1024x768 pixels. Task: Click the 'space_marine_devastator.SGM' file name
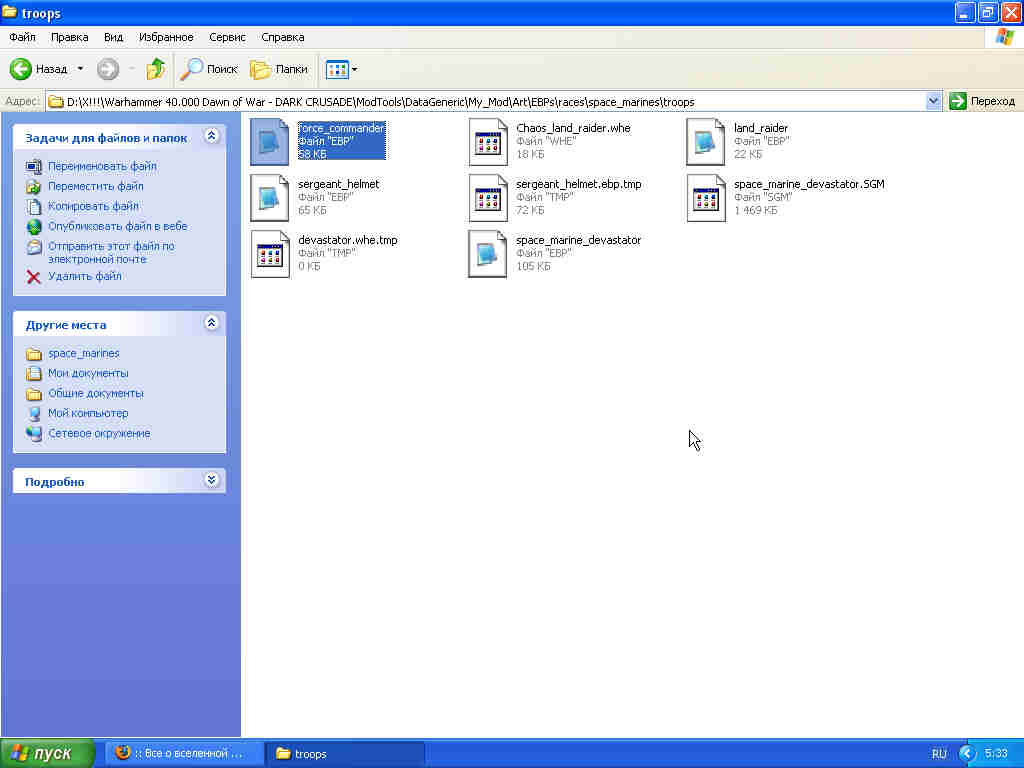[x=809, y=184]
